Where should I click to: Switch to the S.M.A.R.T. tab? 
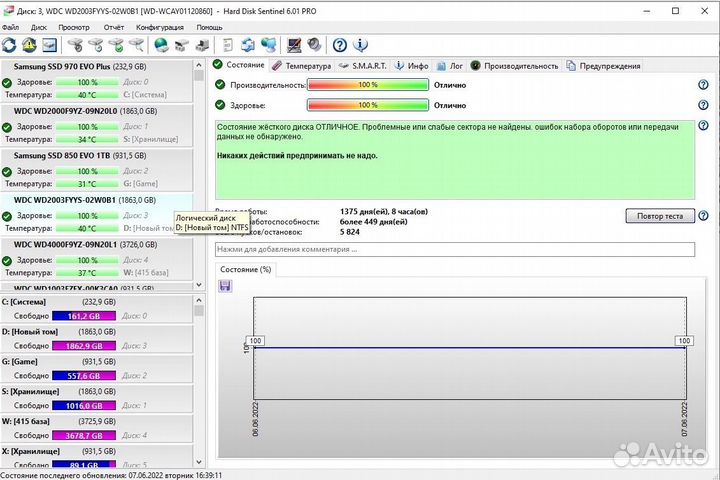pos(363,66)
